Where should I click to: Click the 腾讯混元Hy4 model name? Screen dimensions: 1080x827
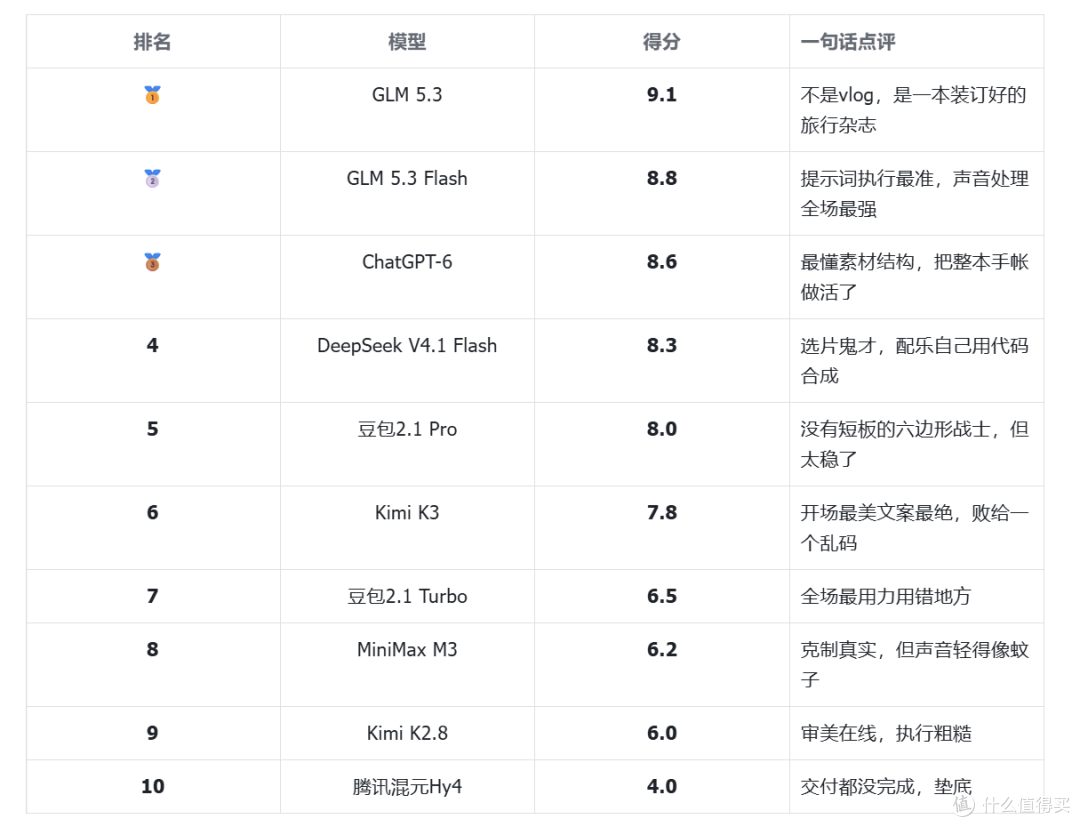(x=407, y=786)
